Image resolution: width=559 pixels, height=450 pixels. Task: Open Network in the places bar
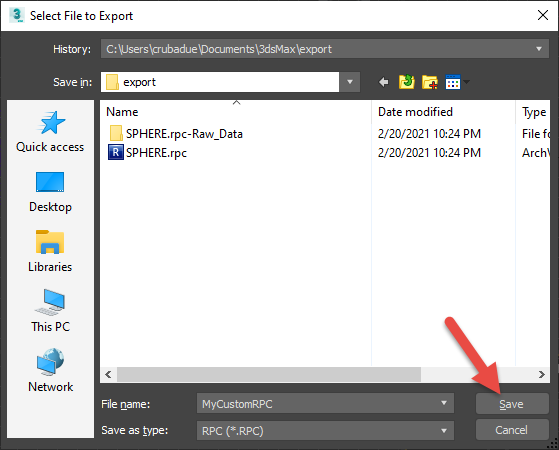coord(50,371)
